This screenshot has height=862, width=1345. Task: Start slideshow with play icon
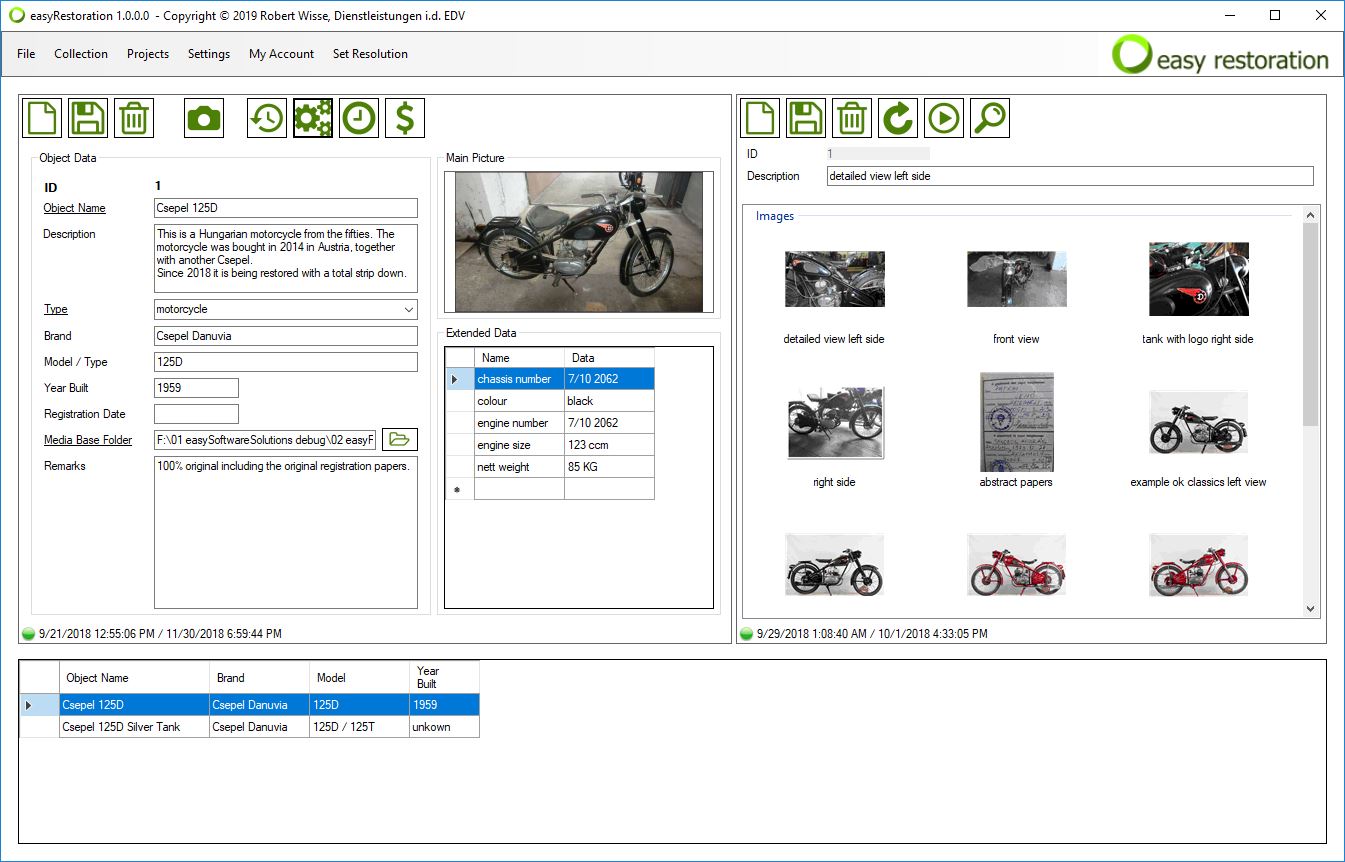click(944, 118)
